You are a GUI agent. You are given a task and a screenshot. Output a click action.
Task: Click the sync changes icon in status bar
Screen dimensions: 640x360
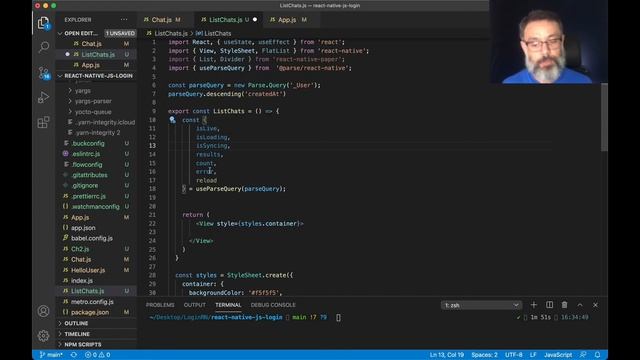(x=74, y=355)
